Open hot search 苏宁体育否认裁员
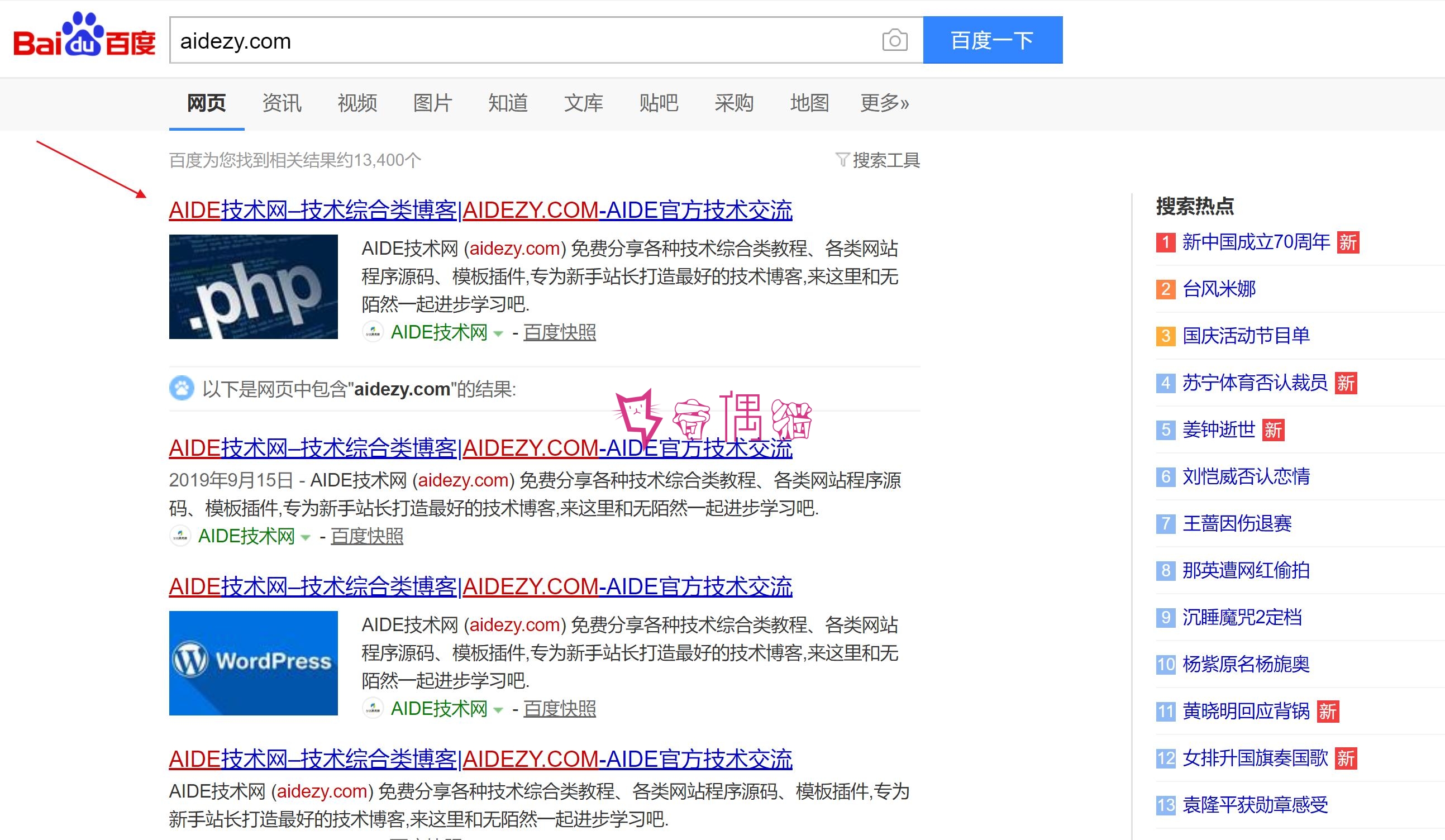The height and width of the screenshot is (840, 1445). pyautogui.click(x=1255, y=383)
